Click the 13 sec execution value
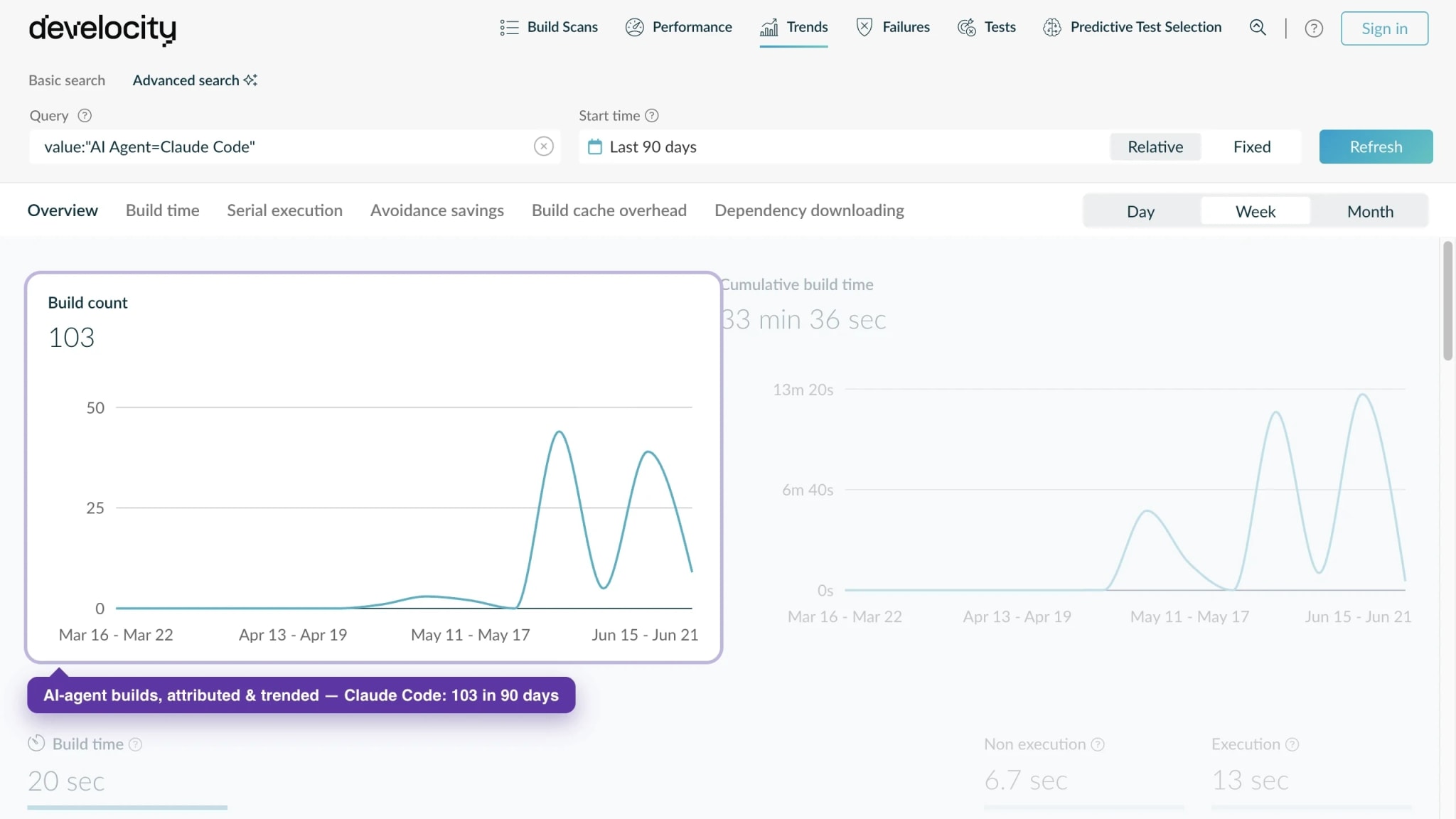Screen dimensions: 1456x819 pyautogui.click(x=1251, y=781)
